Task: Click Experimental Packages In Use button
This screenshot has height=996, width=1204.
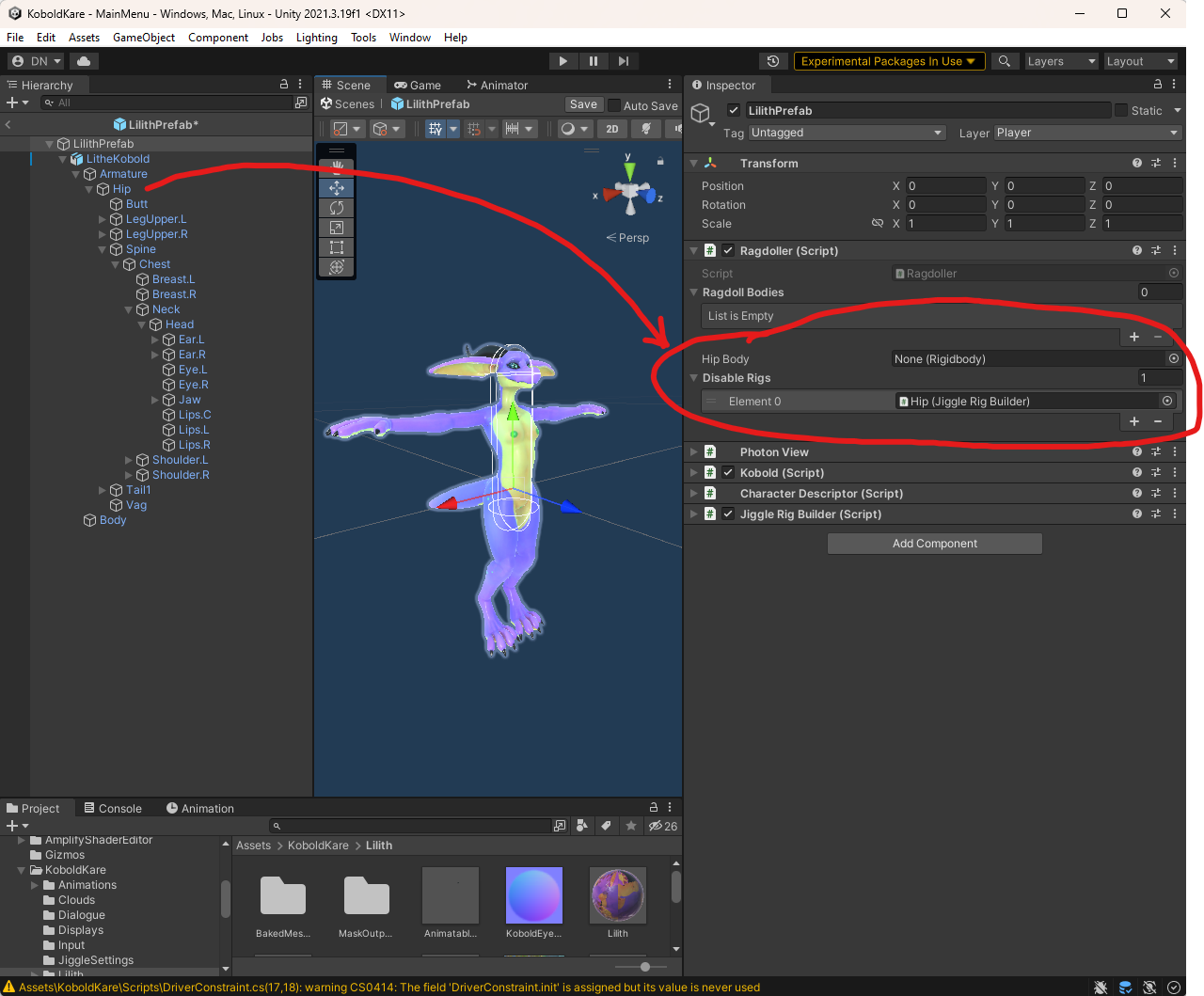Action: (x=890, y=61)
